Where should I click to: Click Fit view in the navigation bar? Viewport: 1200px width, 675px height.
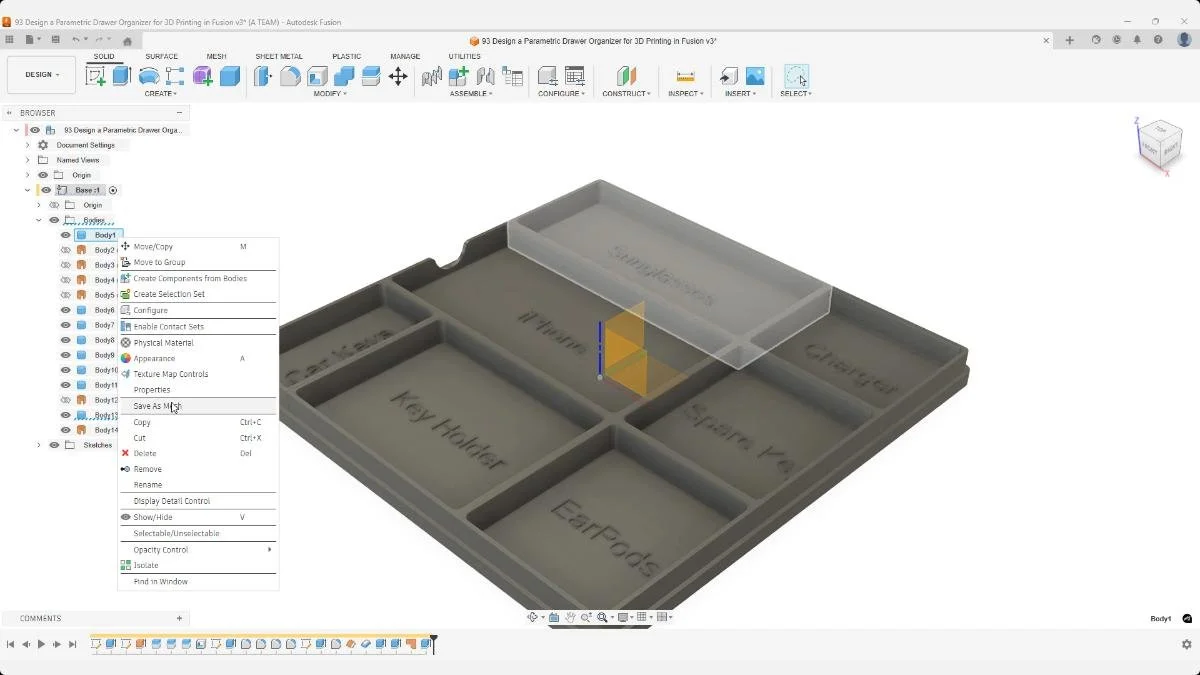[x=604, y=617]
